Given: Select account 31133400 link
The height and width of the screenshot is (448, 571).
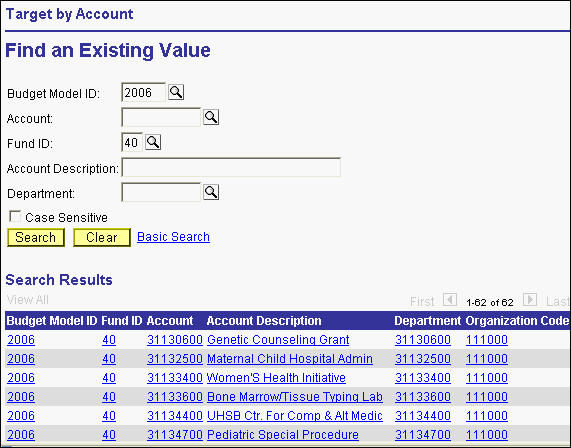Looking at the screenshot, I should 175,378.
